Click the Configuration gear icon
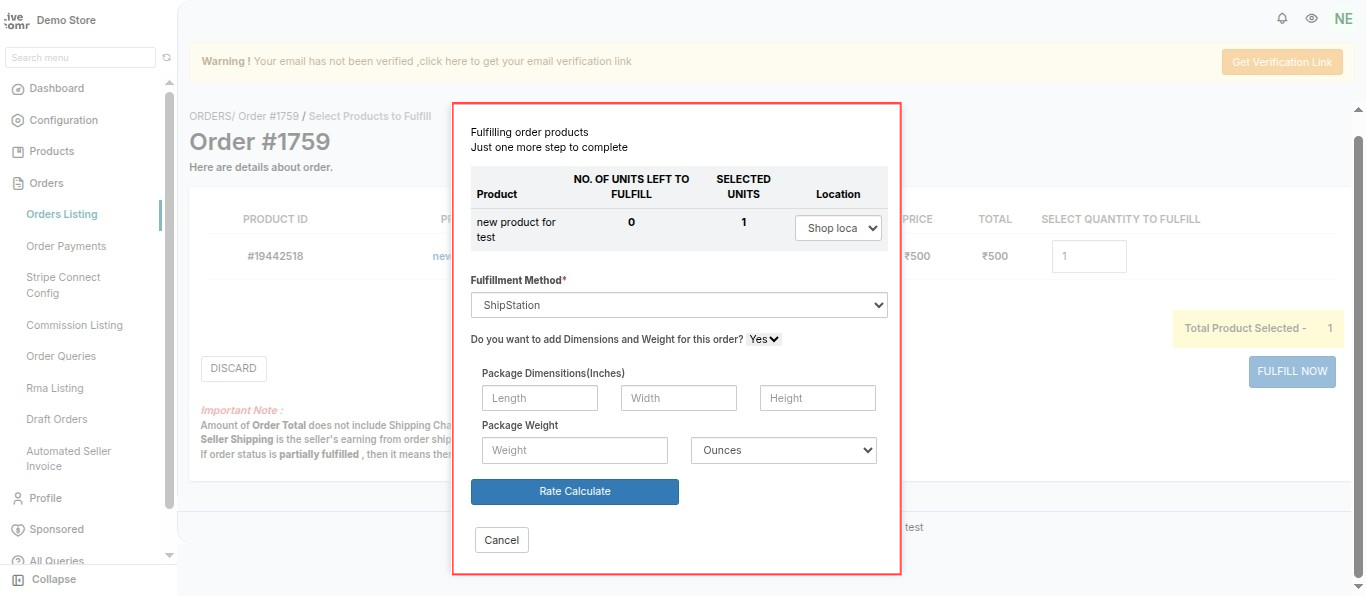The image size is (1366, 596). (18, 121)
